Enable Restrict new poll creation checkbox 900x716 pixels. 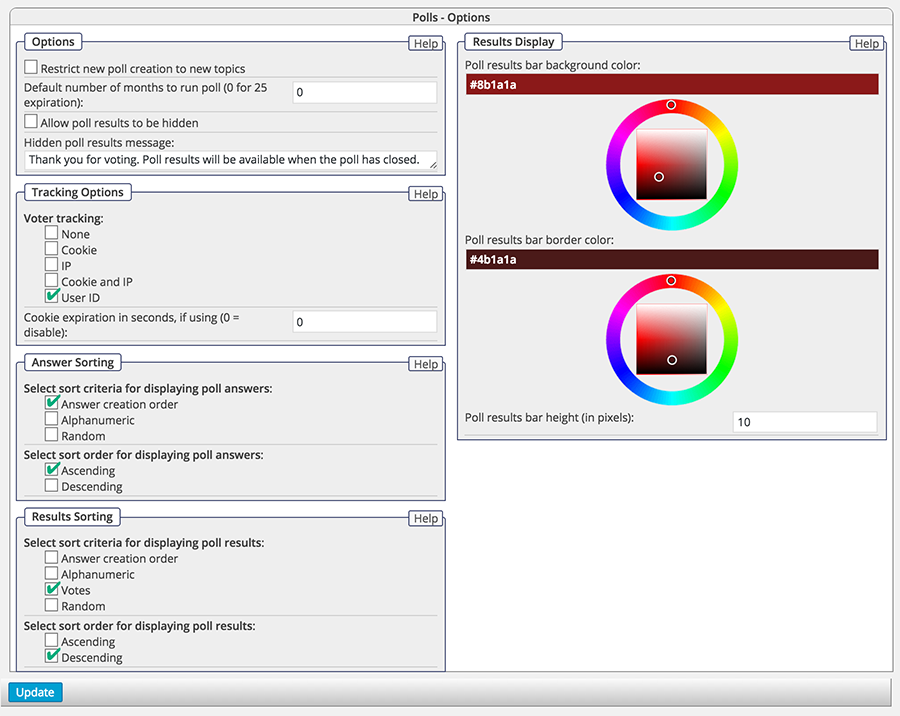pyautogui.click(x=31, y=68)
